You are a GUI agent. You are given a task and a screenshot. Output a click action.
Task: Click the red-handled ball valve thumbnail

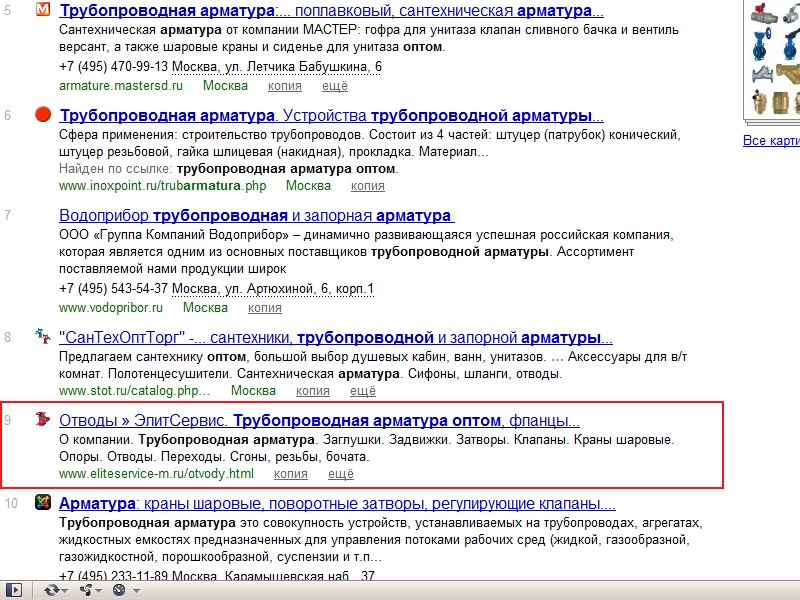pos(764,13)
